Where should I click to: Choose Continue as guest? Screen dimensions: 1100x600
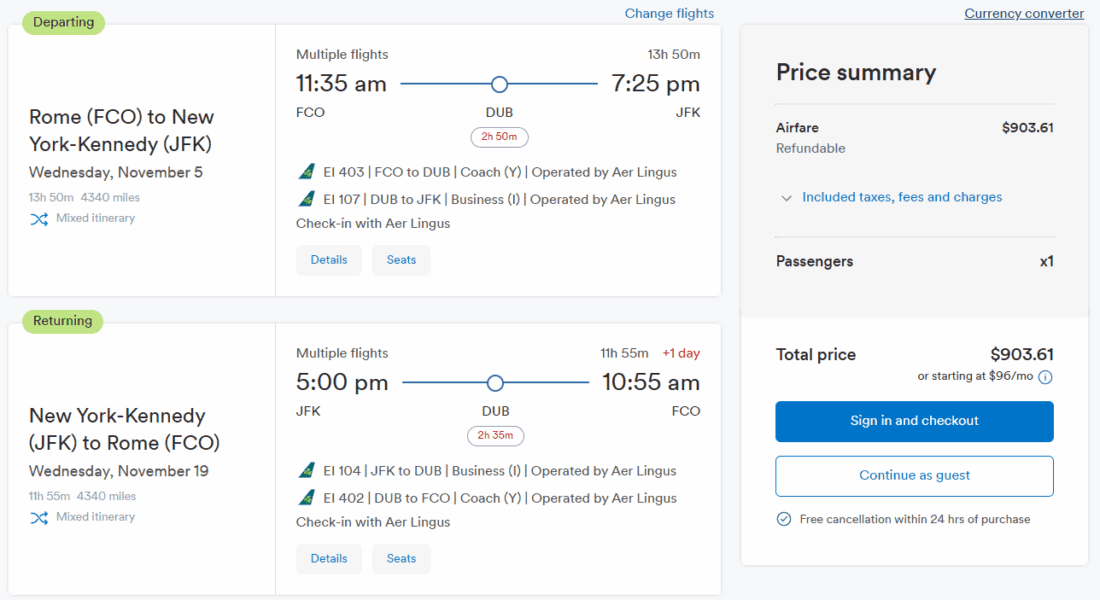coord(914,476)
